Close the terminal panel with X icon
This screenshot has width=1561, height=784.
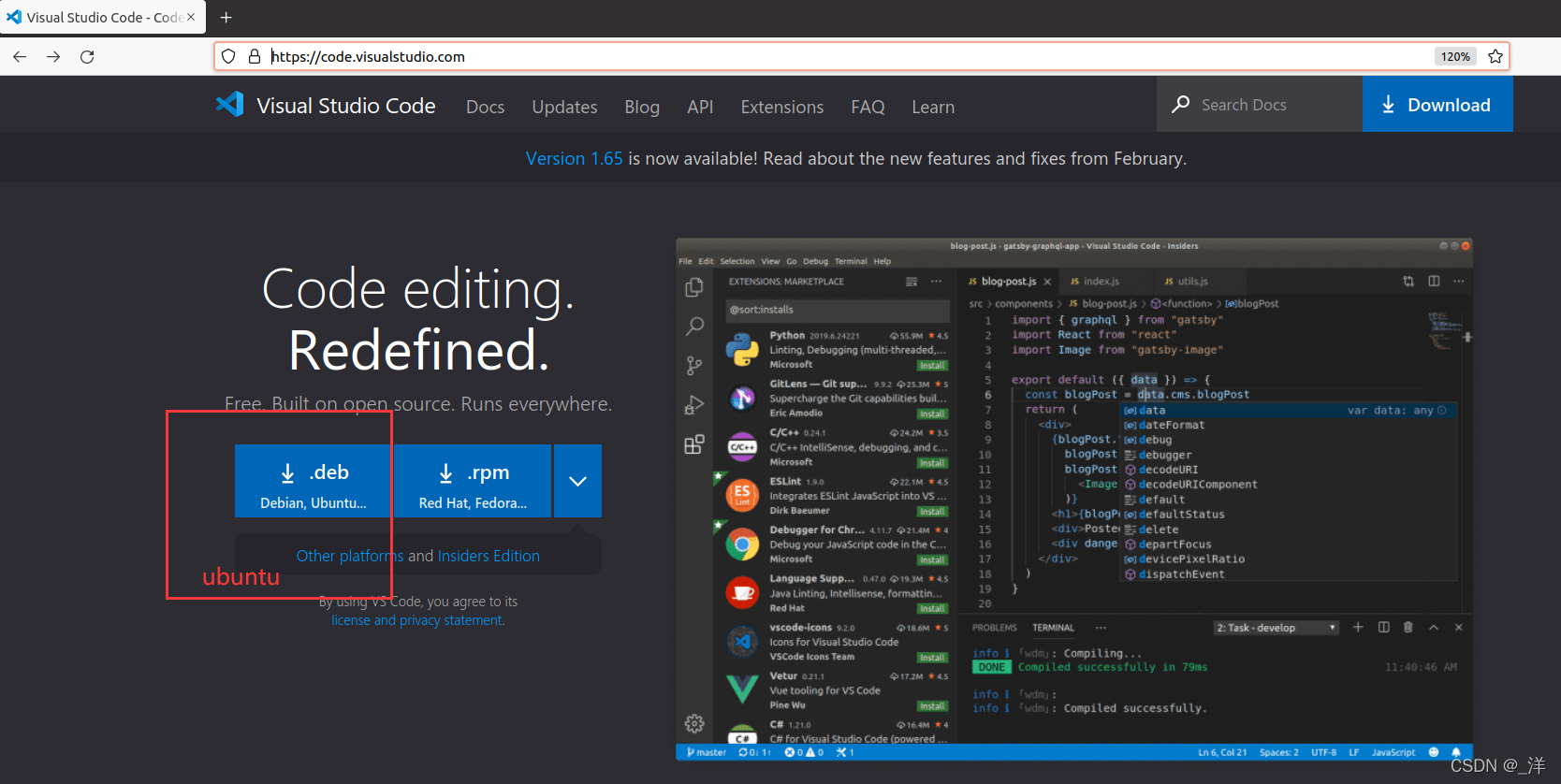(1458, 627)
